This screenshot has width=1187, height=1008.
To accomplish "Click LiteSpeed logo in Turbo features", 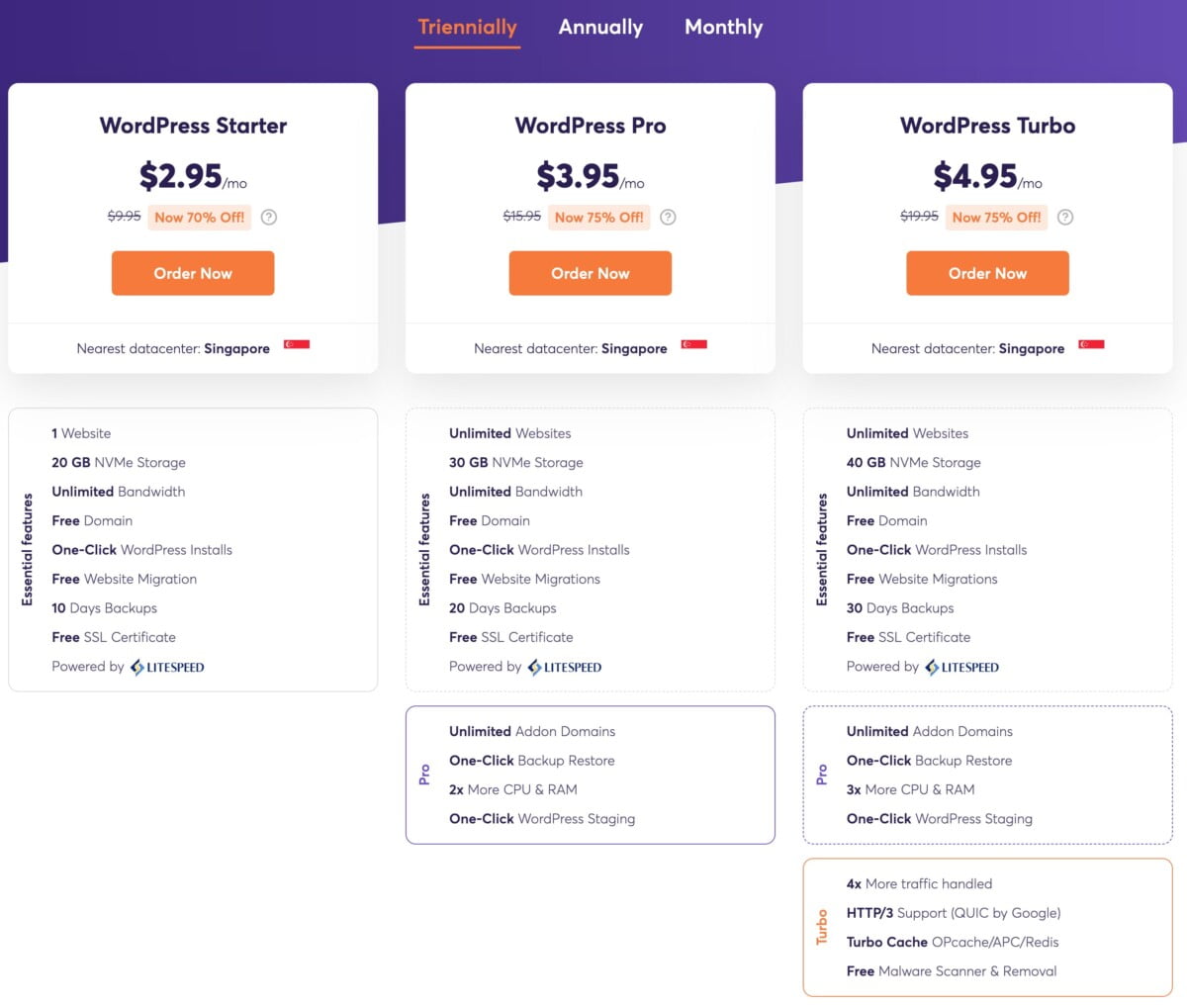I will pyautogui.click(x=962, y=668).
